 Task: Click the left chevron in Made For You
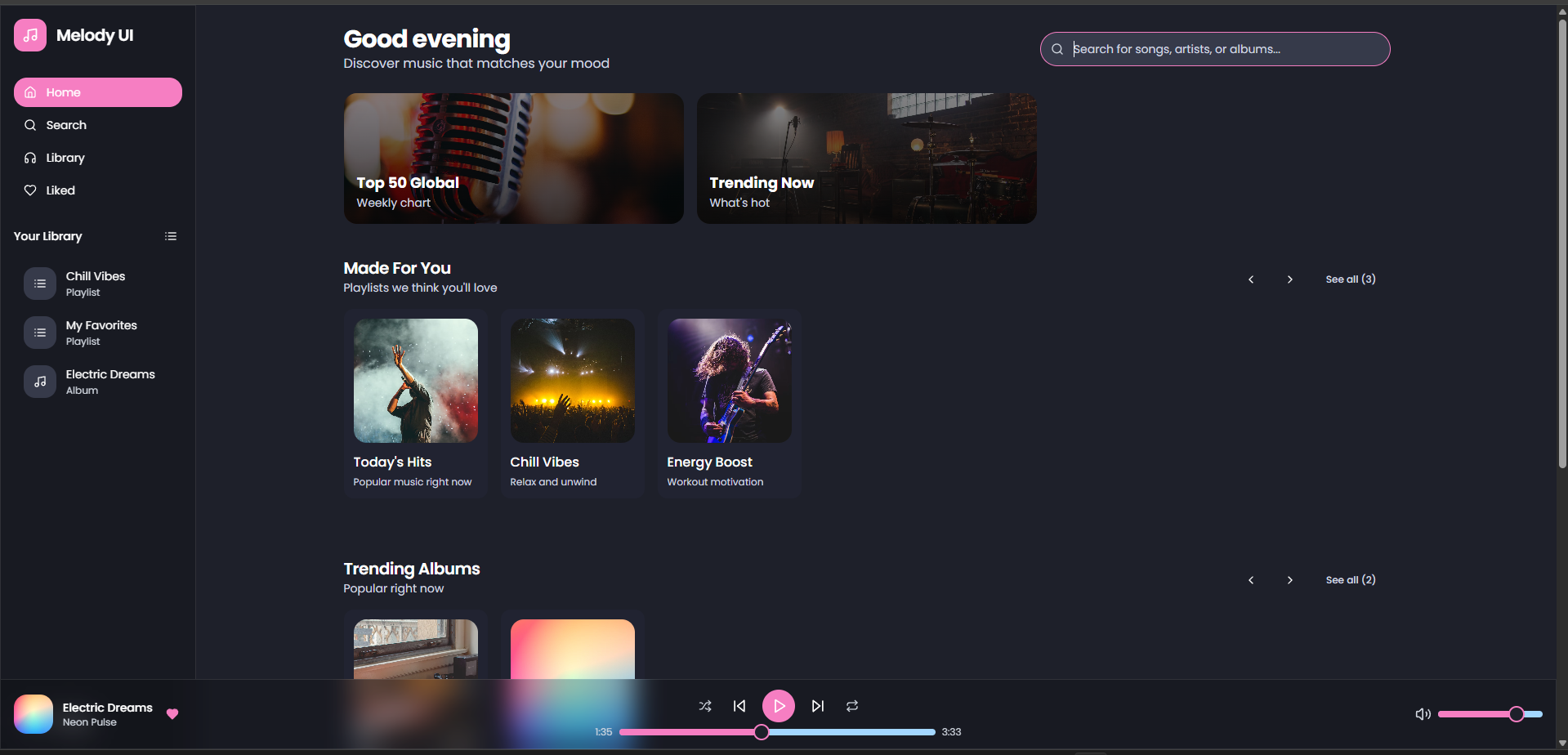coord(1250,279)
